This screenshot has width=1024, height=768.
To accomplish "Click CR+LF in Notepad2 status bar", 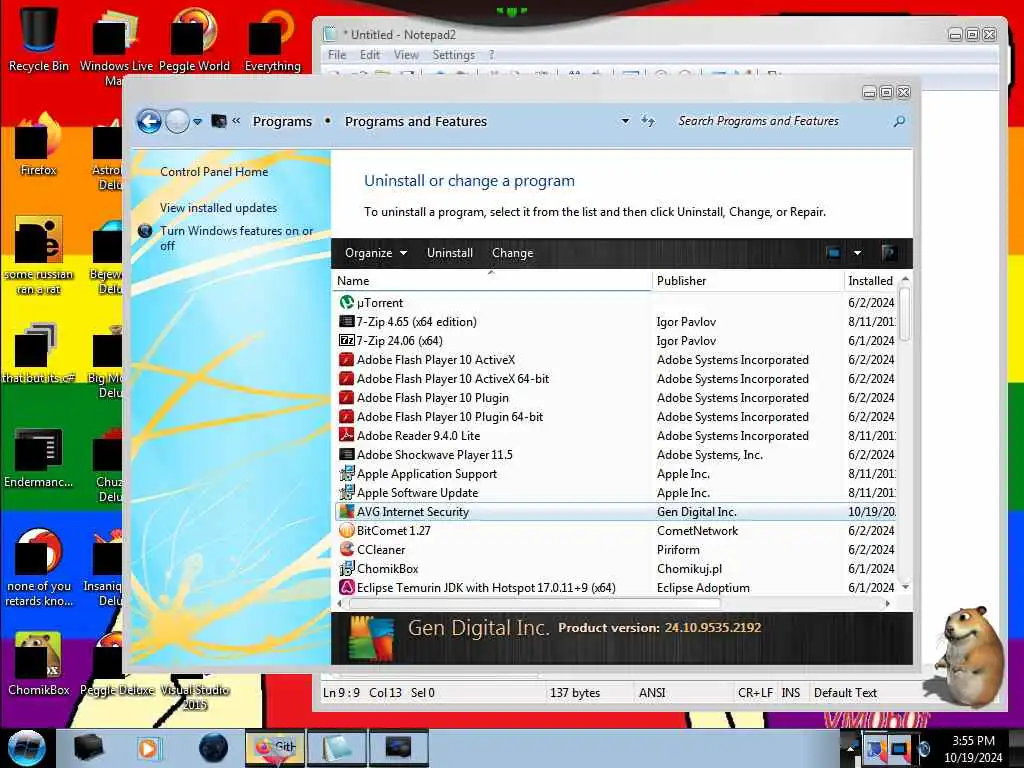I will [x=755, y=693].
